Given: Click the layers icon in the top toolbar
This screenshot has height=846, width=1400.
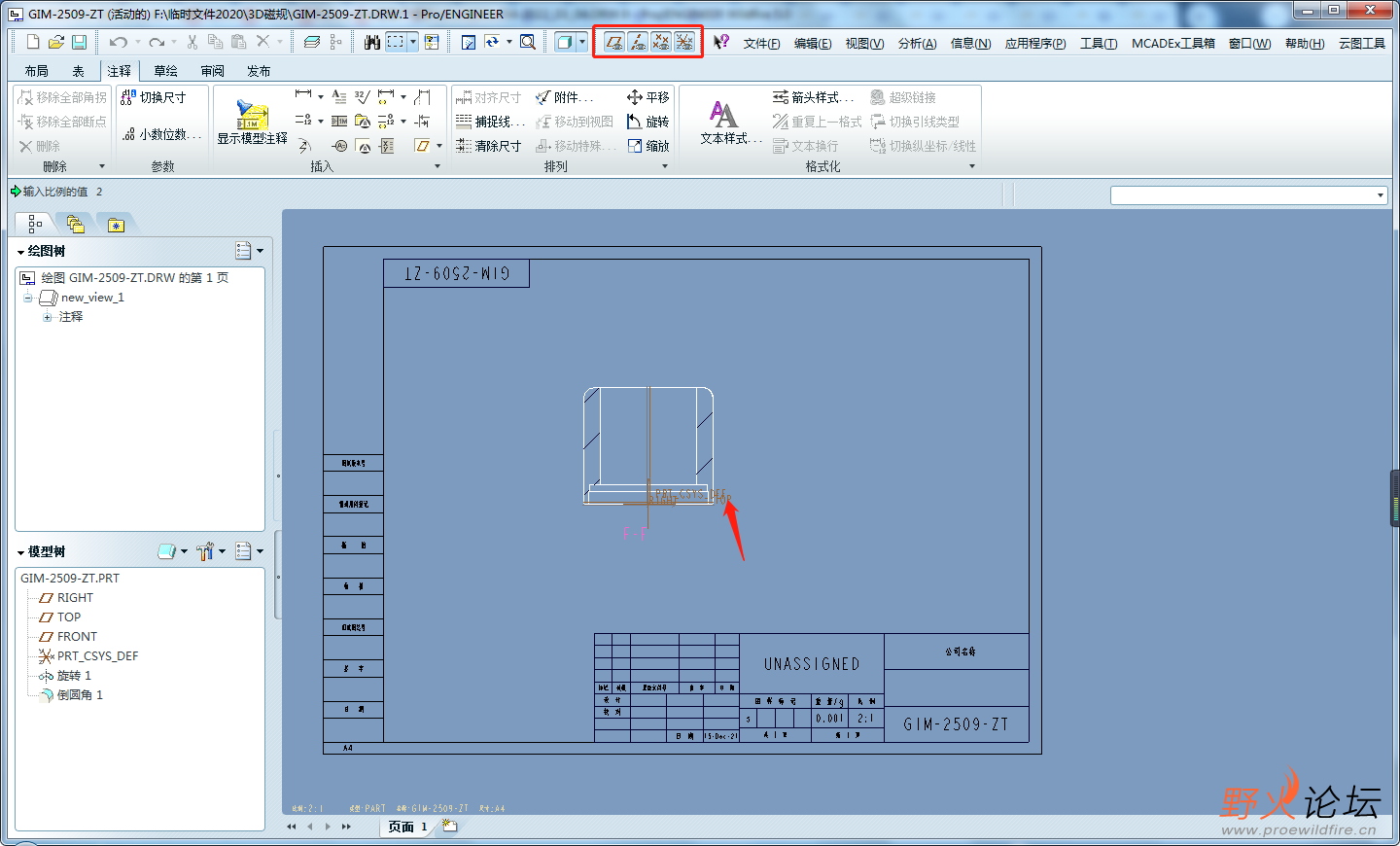Looking at the screenshot, I should coord(312,42).
